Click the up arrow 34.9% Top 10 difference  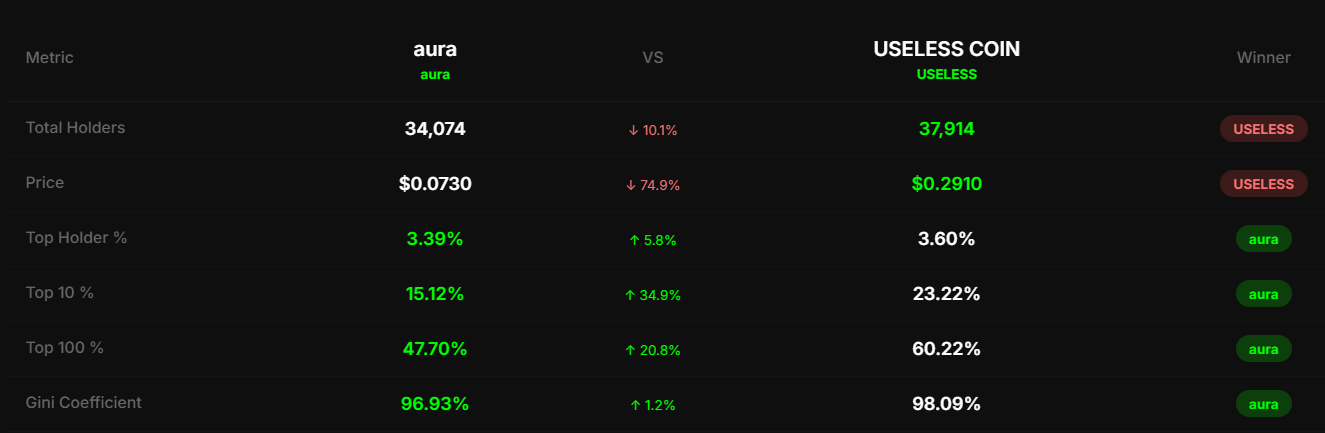[x=652, y=295]
